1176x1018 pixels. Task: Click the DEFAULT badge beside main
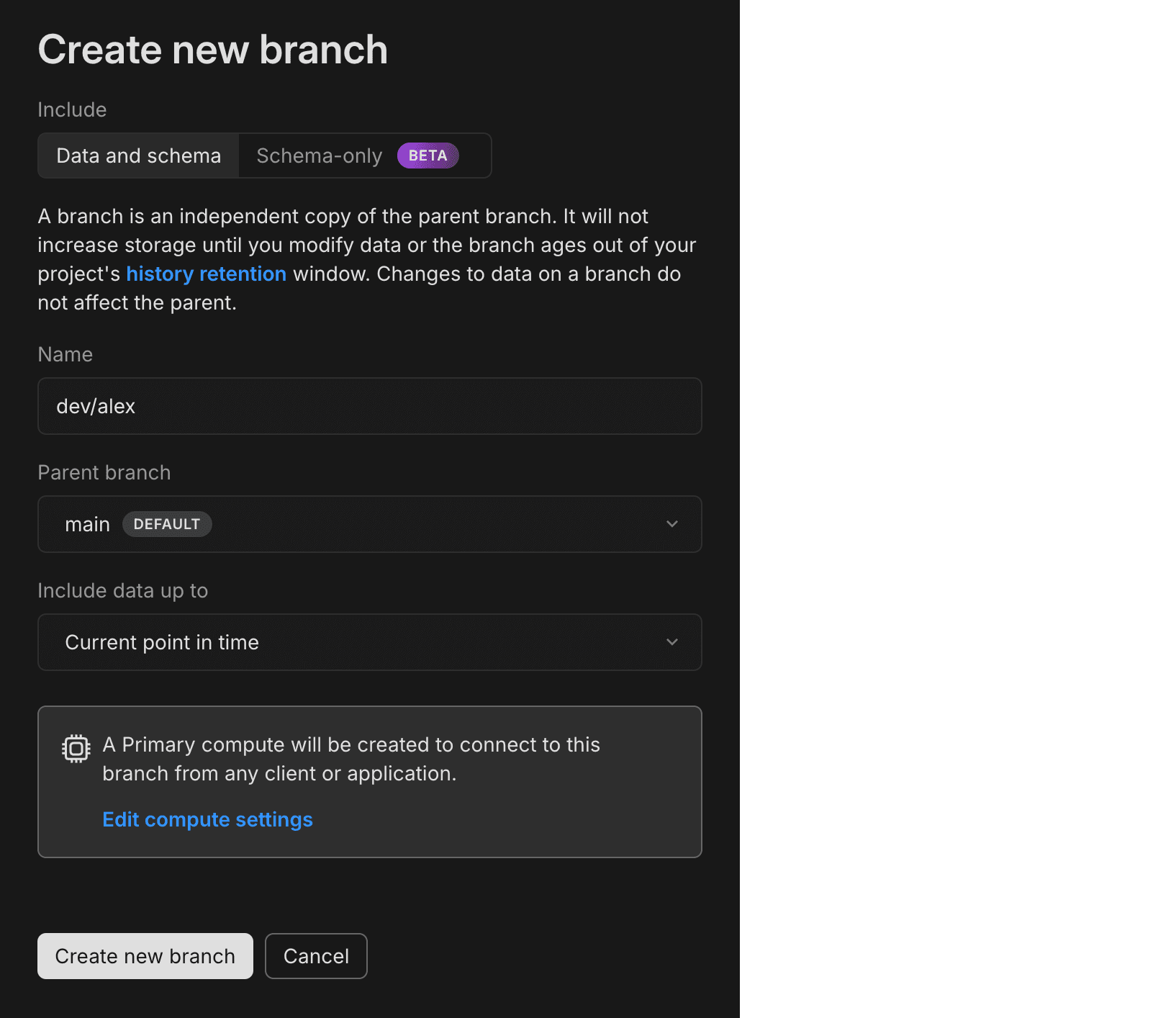(167, 524)
